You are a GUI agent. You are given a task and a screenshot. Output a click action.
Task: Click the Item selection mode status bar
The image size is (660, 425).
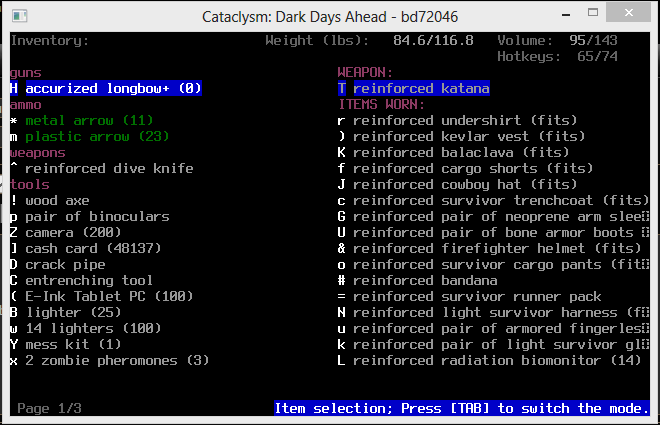pyautogui.click(x=462, y=408)
